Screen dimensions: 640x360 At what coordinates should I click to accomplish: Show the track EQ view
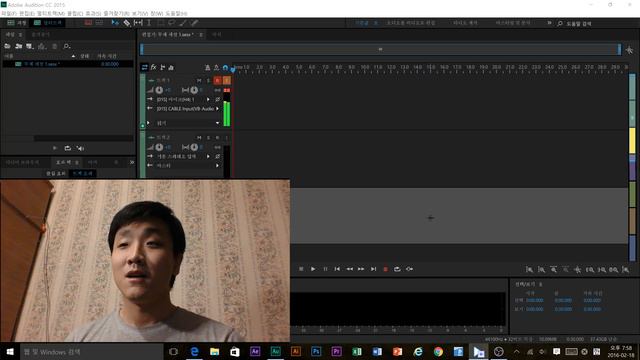171,67
